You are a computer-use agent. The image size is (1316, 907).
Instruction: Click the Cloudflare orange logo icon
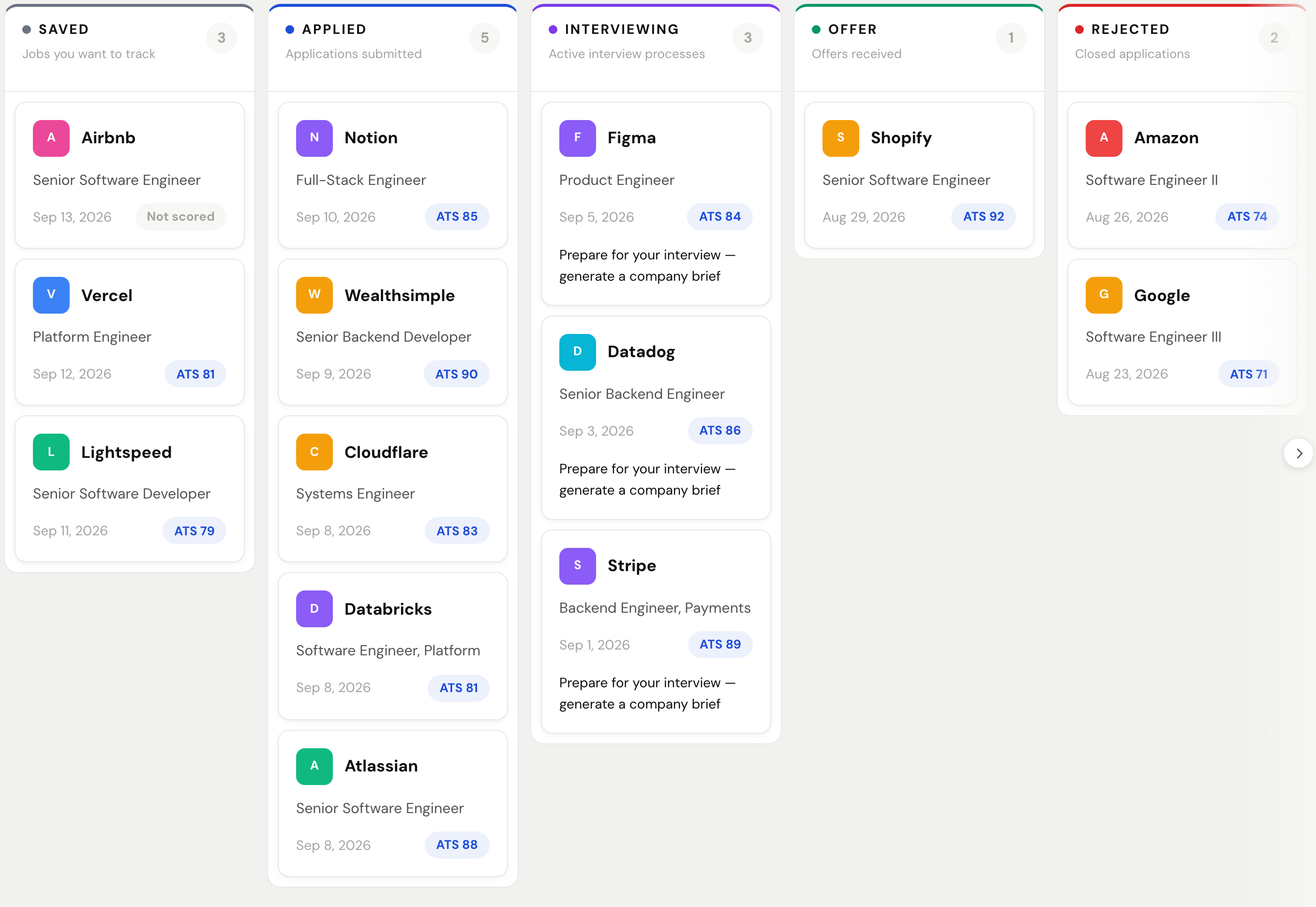point(314,452)
